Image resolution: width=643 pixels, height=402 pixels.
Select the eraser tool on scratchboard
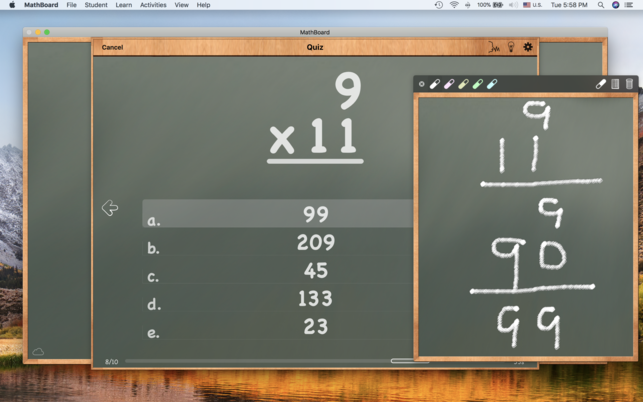[601, 84]
